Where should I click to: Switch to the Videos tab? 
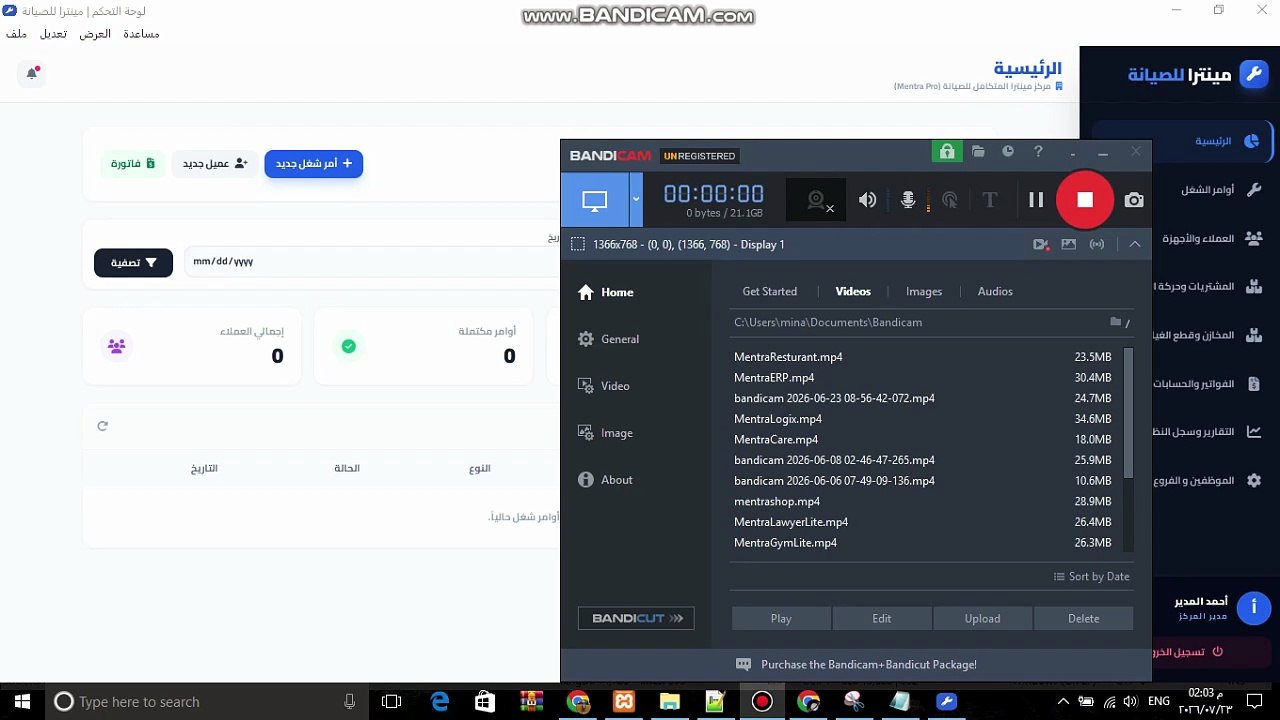853,292
